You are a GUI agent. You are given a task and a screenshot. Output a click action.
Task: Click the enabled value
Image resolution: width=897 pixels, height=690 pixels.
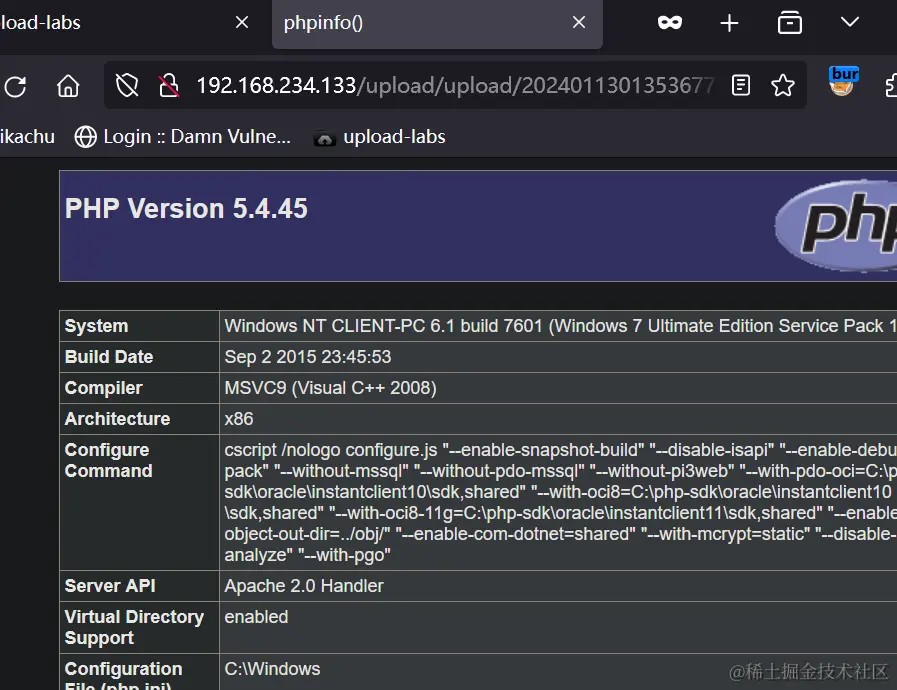[x=256, y=617]
